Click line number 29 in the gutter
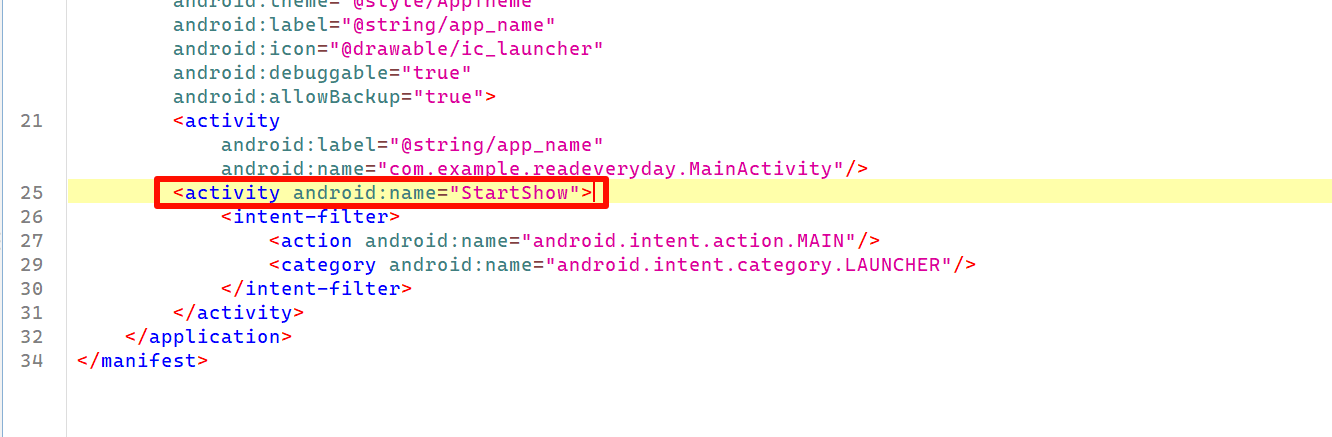Viewport: 1332px width, 437px height. [x=32, y=265]
